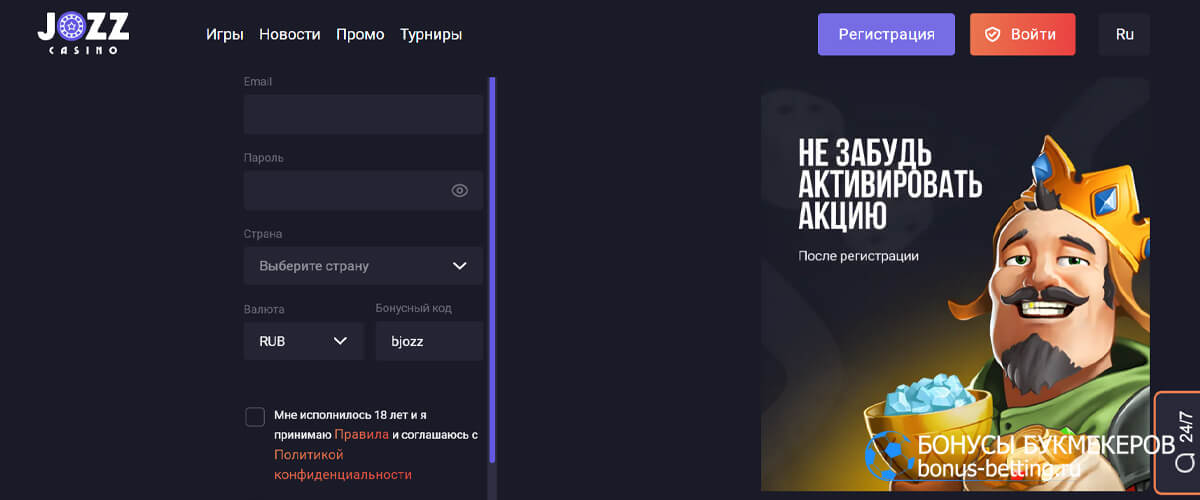This screenshot has width=1200, height=500.
Task: Focus the Пароль password field
Action: (x=363, y=190)
